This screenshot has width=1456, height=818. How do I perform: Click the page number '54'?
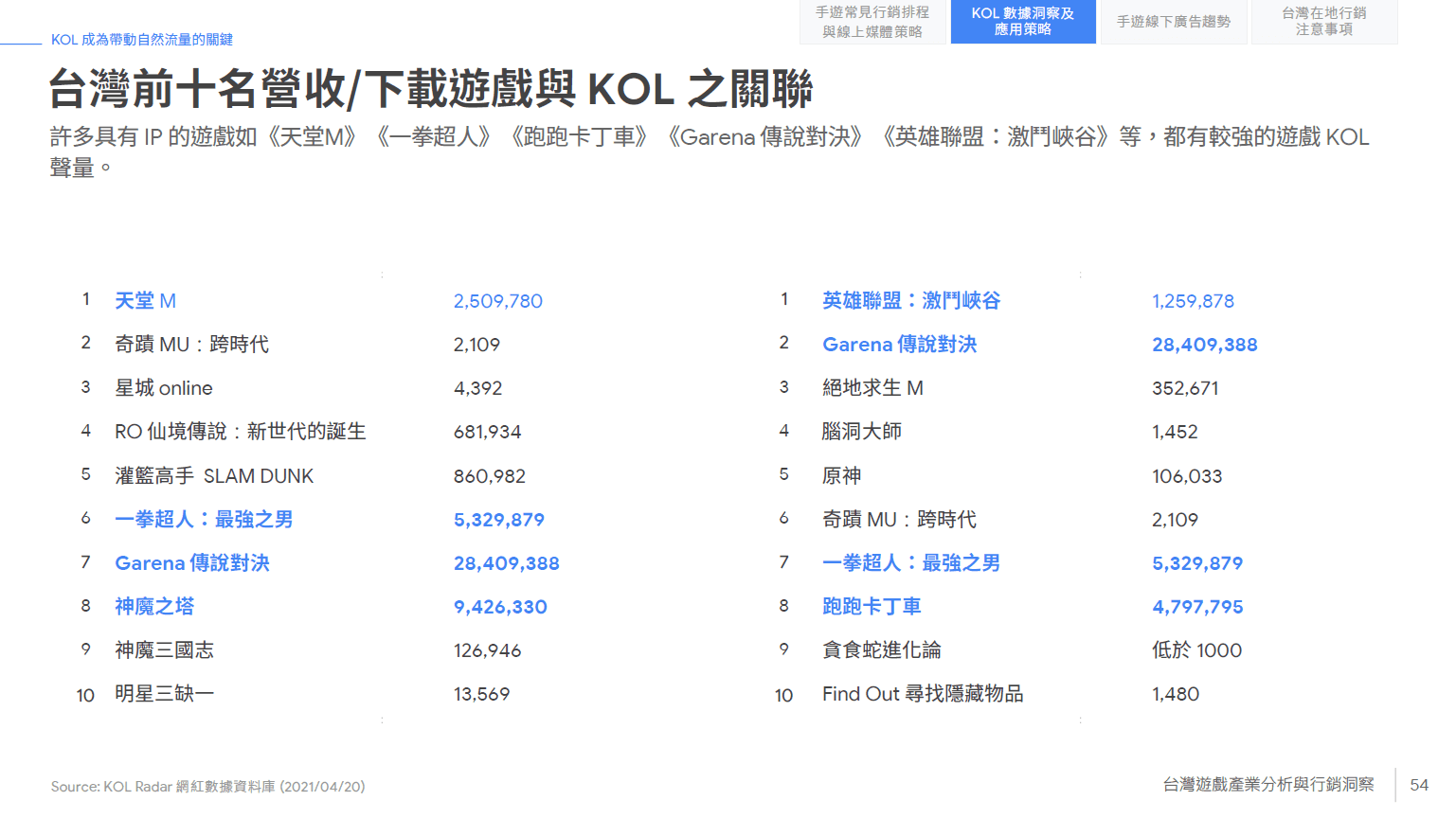tap(1419, 785)
